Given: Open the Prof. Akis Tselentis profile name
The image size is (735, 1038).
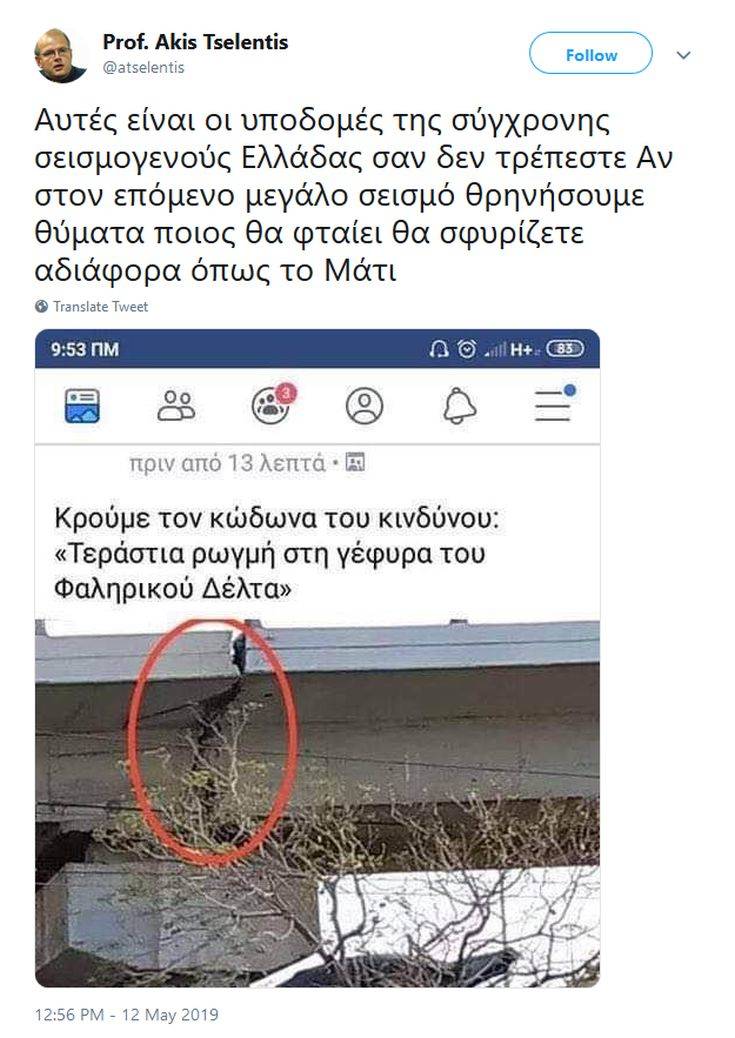Looking at the screenshot, I should pos(195,42).
